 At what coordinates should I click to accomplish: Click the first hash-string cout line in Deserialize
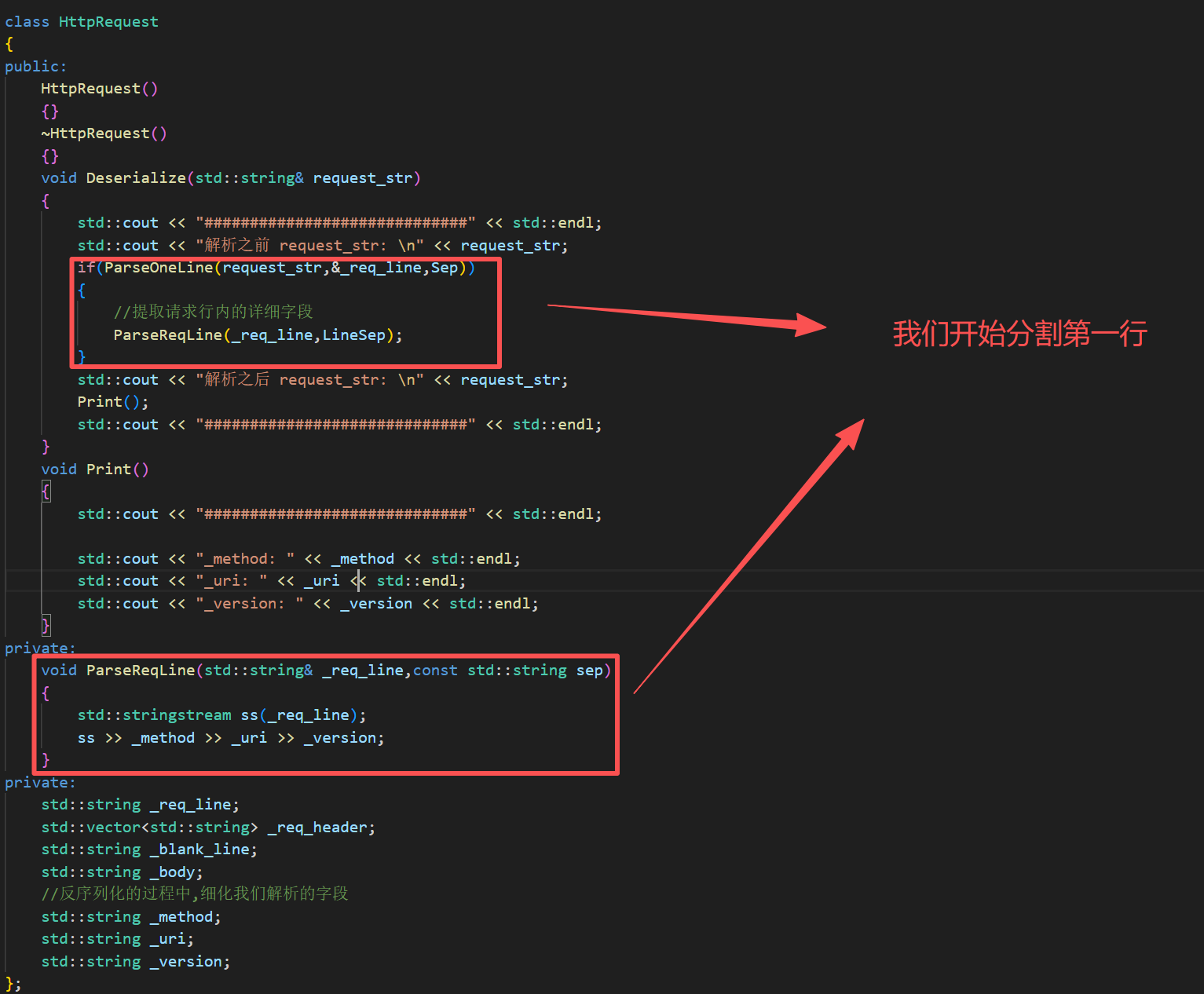[x=340, y=223]
